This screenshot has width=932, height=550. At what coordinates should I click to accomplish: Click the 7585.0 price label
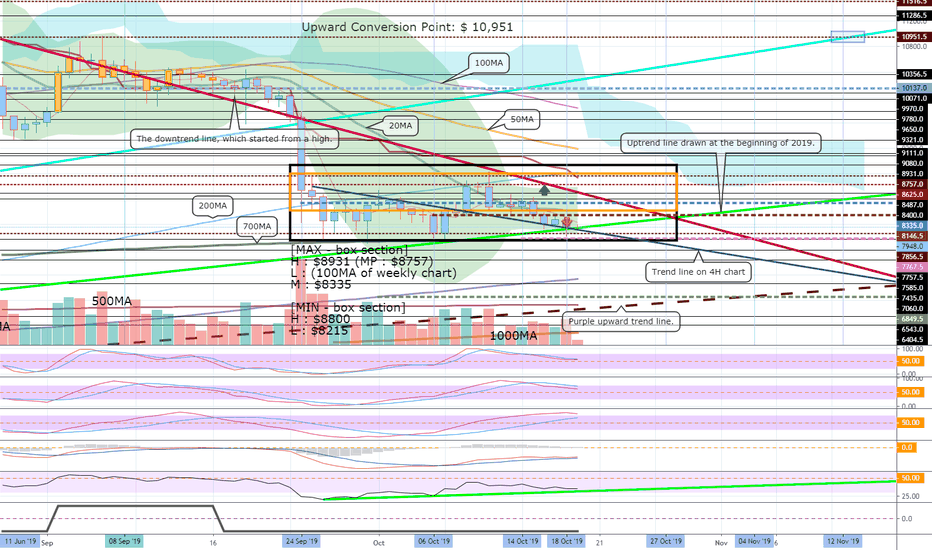coord(912,288)
